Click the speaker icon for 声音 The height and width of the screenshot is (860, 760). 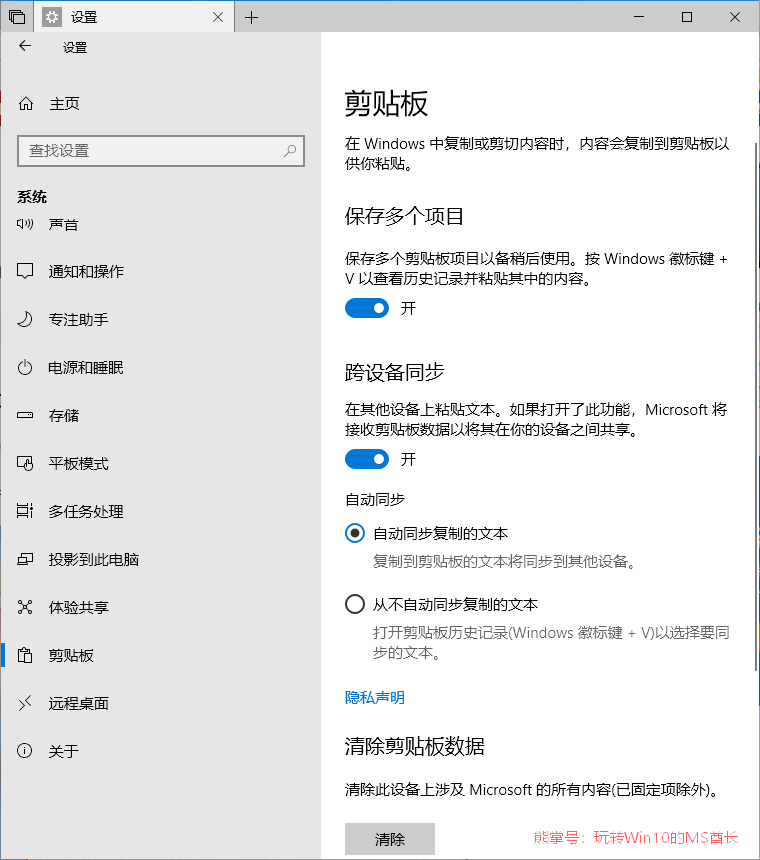pos(25,224)
